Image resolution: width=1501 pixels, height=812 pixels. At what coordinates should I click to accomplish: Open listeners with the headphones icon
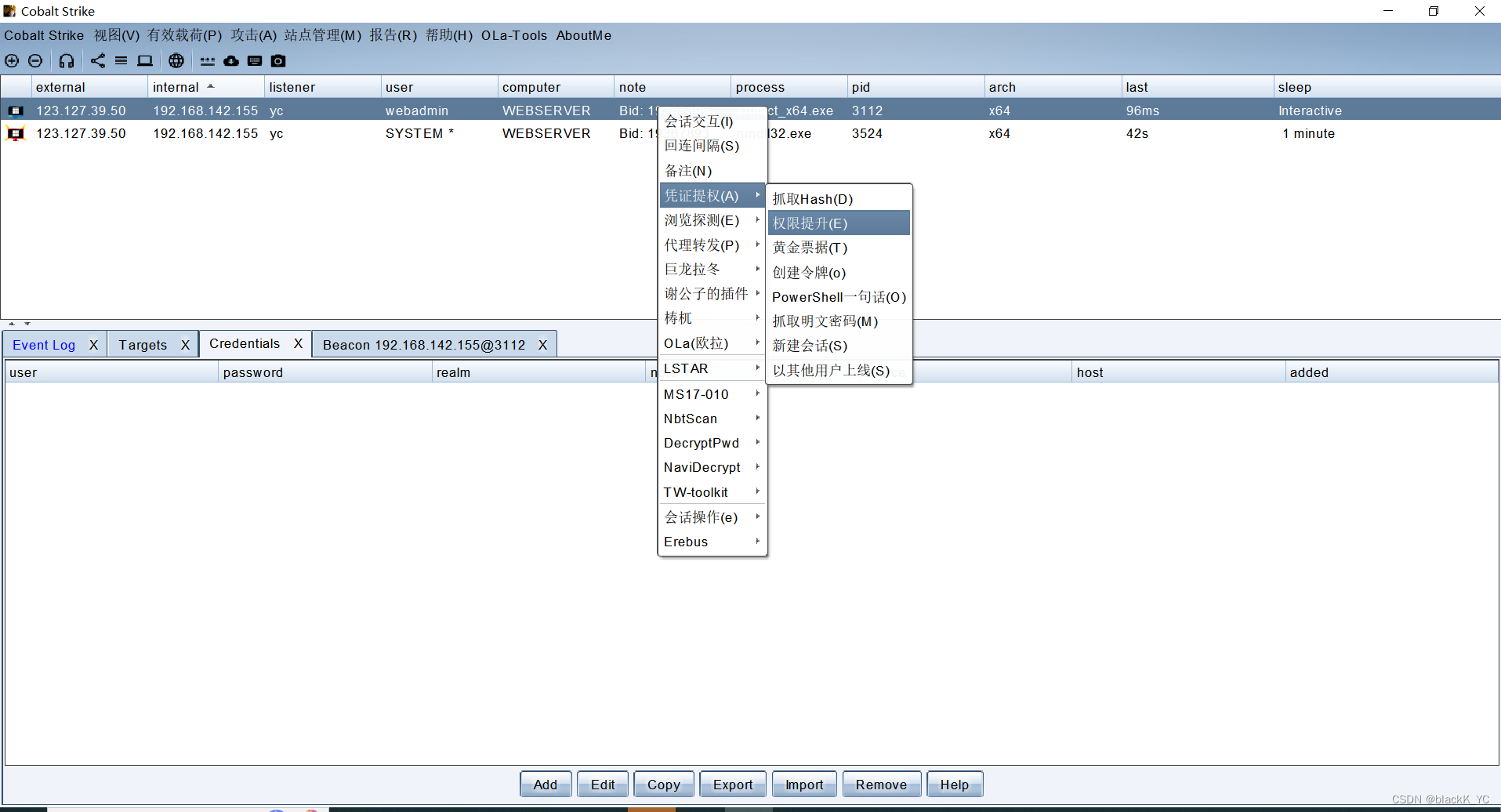coord(67,60)
